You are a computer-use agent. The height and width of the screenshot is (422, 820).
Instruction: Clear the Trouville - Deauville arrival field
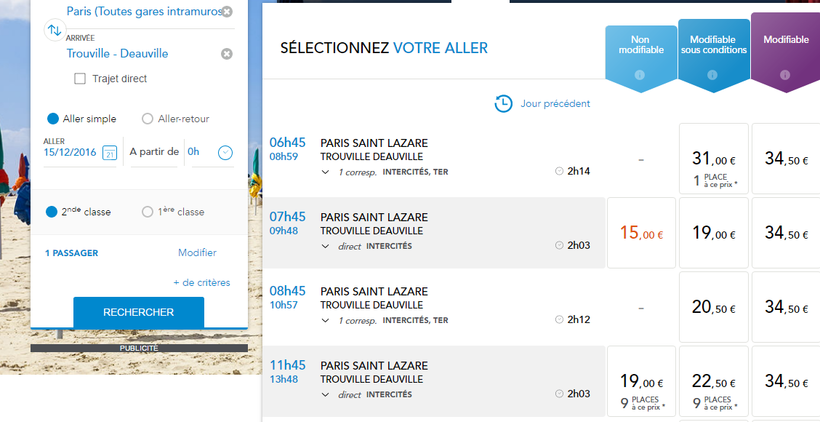[x=226, y=54]
